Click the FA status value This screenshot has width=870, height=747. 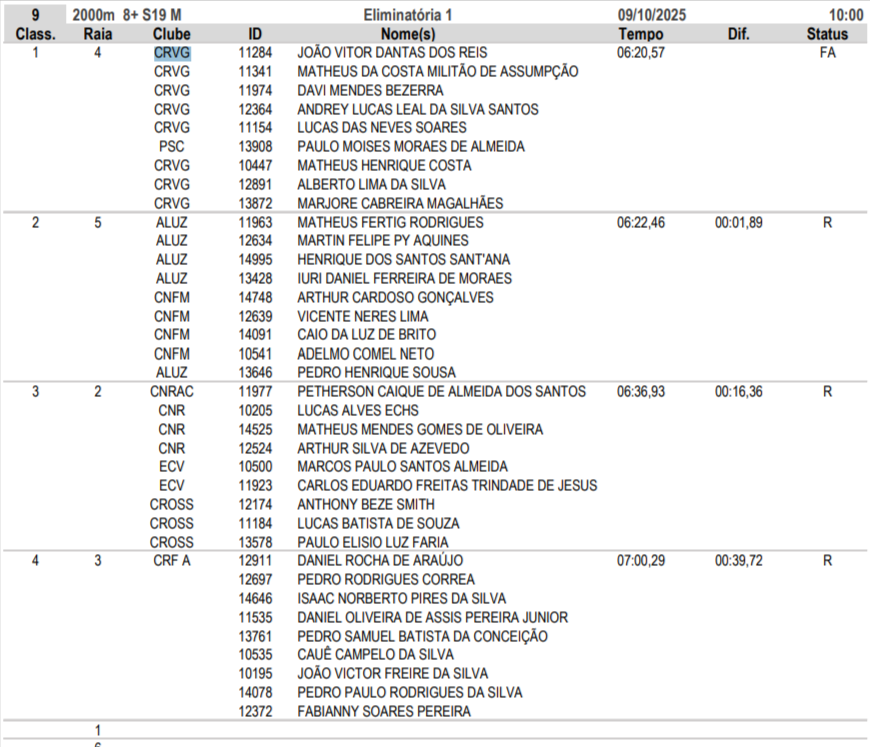tap(827, 53)
